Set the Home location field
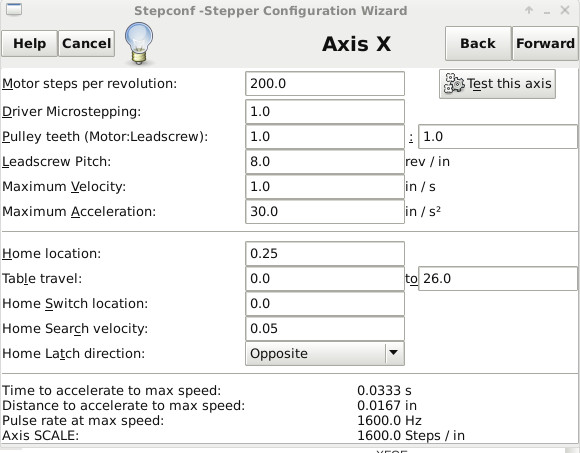The width and height of the screenshot is (580, 453). [325, 254]
